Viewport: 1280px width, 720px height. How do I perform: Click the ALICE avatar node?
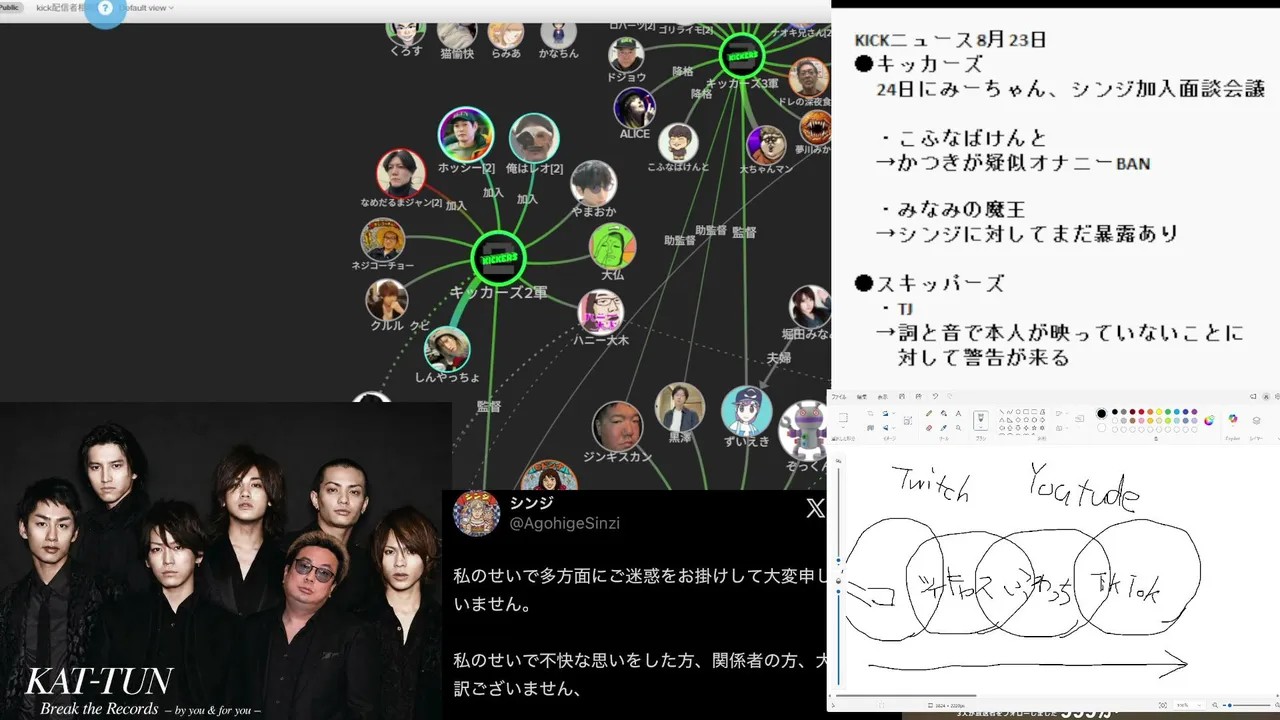pyautogui.click(x=635, y=108)
